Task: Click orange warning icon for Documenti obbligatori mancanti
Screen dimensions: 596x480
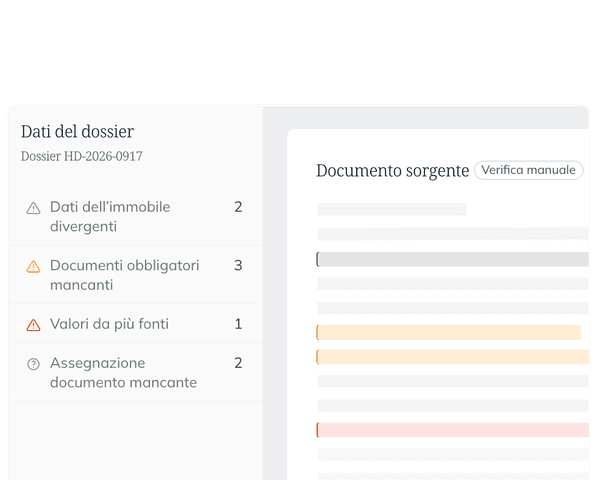Action: click(x=33, y=266)
